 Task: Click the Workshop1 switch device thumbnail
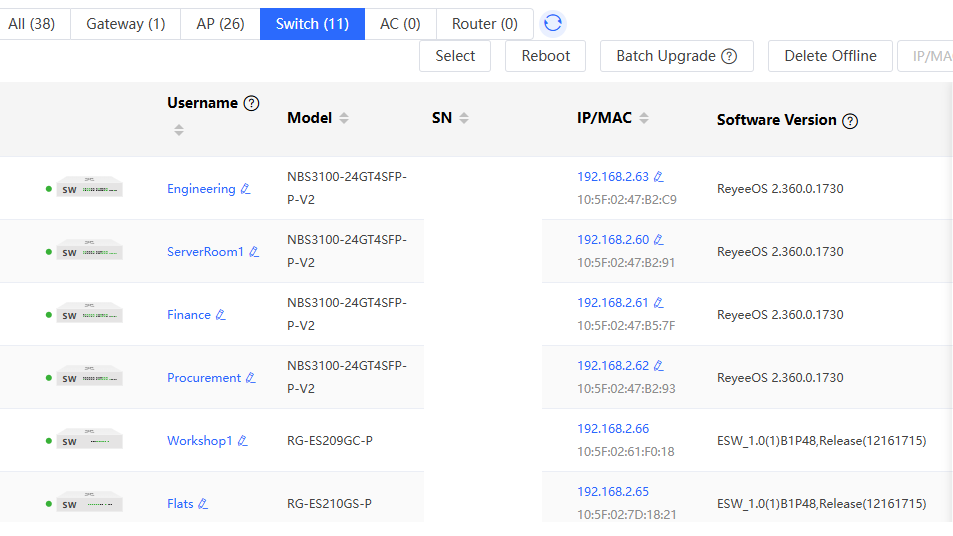pos(89,439)
